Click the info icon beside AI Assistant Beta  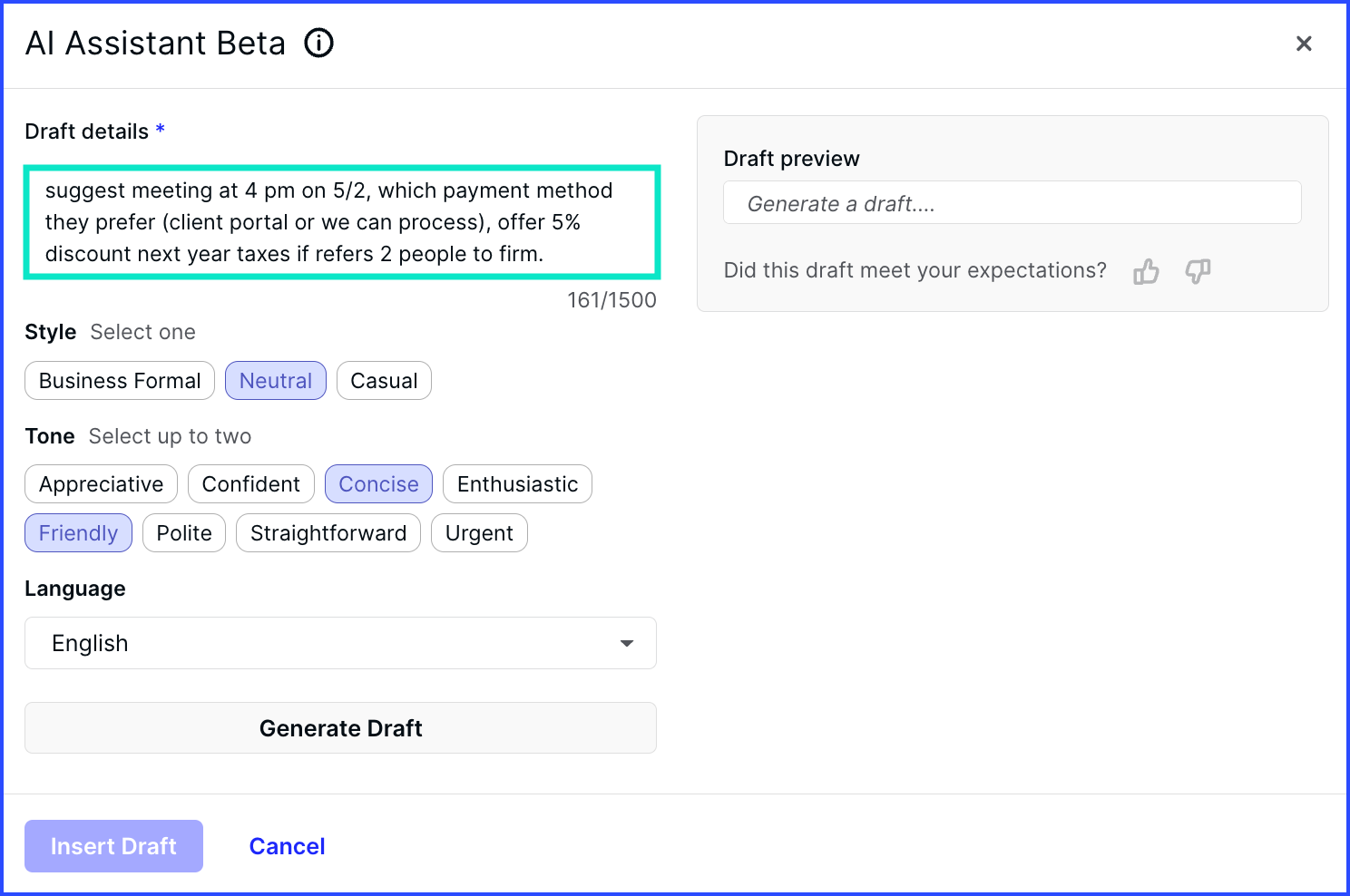point(318,43)
